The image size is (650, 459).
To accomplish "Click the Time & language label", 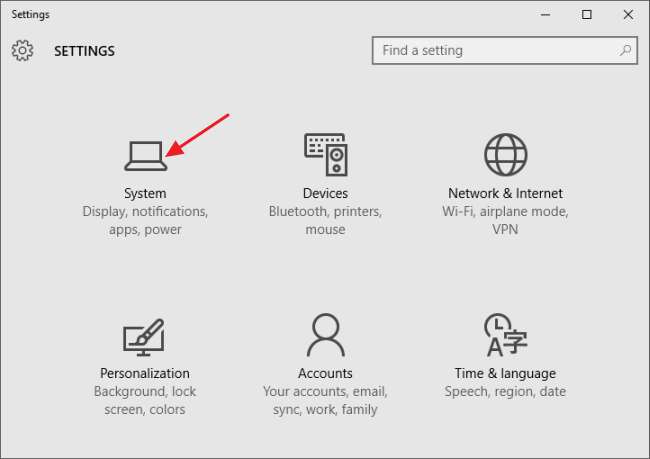I will 505,373.
